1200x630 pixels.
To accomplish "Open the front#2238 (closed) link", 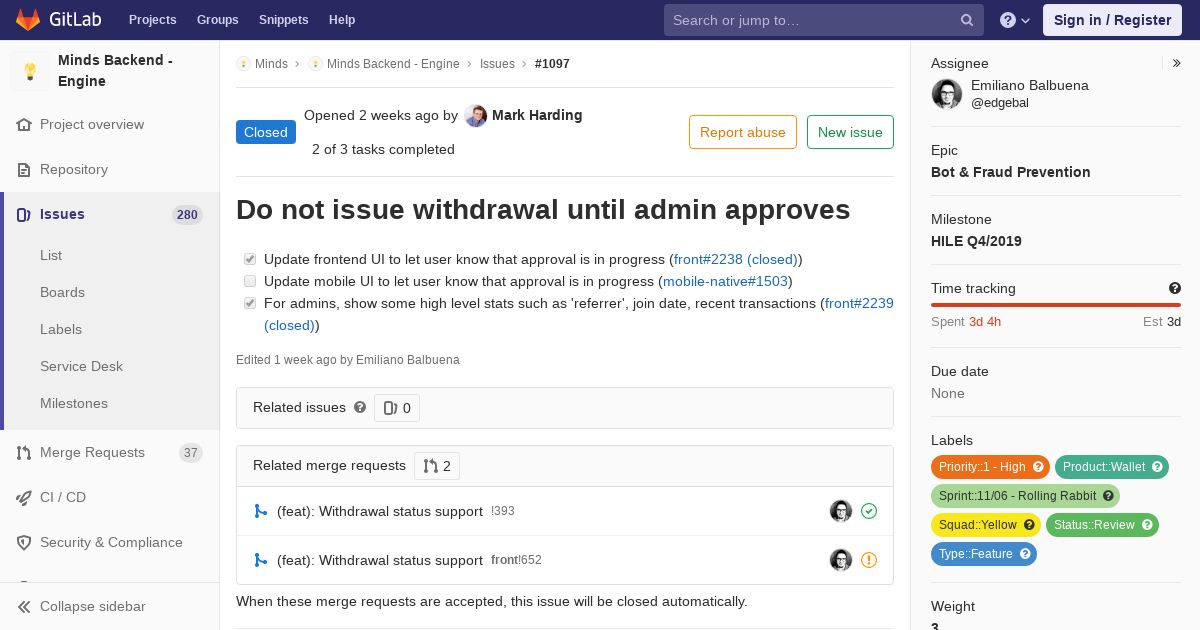I will (736, 259).
